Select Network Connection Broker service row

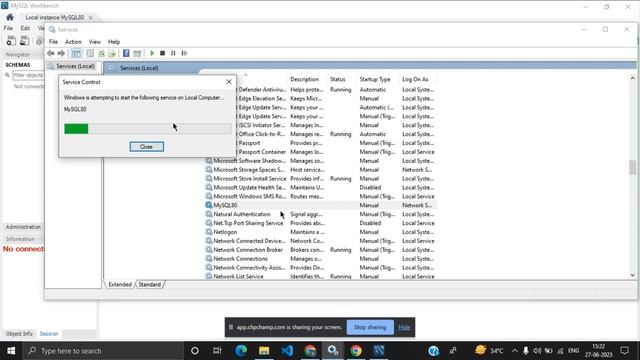pos(320,250)
